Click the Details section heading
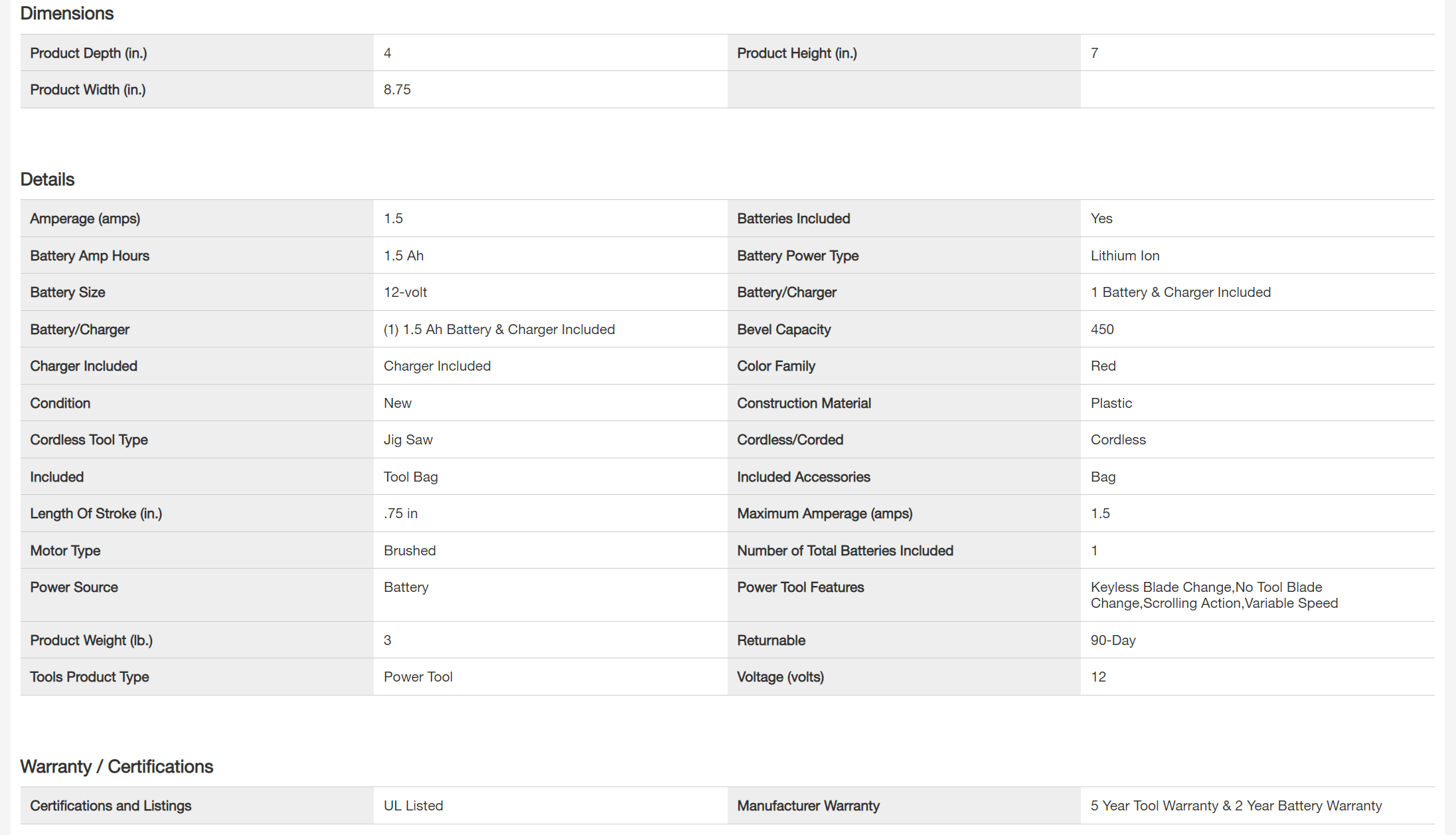The image size is (1456, 835). click(47, 179)
